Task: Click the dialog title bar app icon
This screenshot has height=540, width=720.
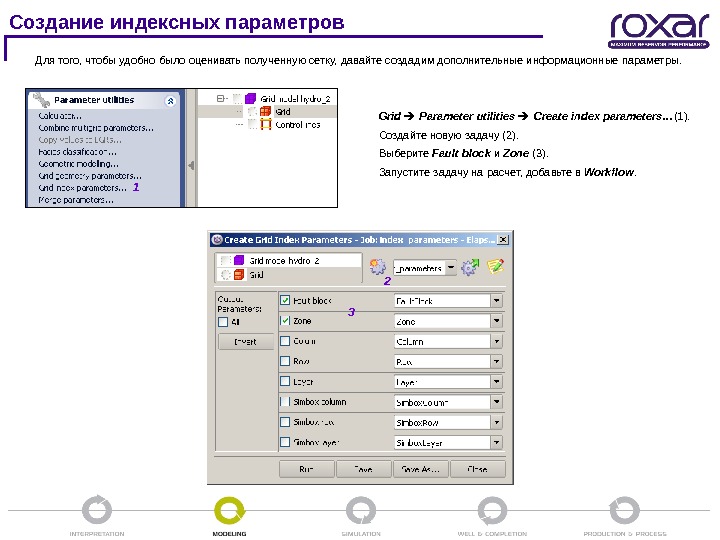Action: pos(217,239)
